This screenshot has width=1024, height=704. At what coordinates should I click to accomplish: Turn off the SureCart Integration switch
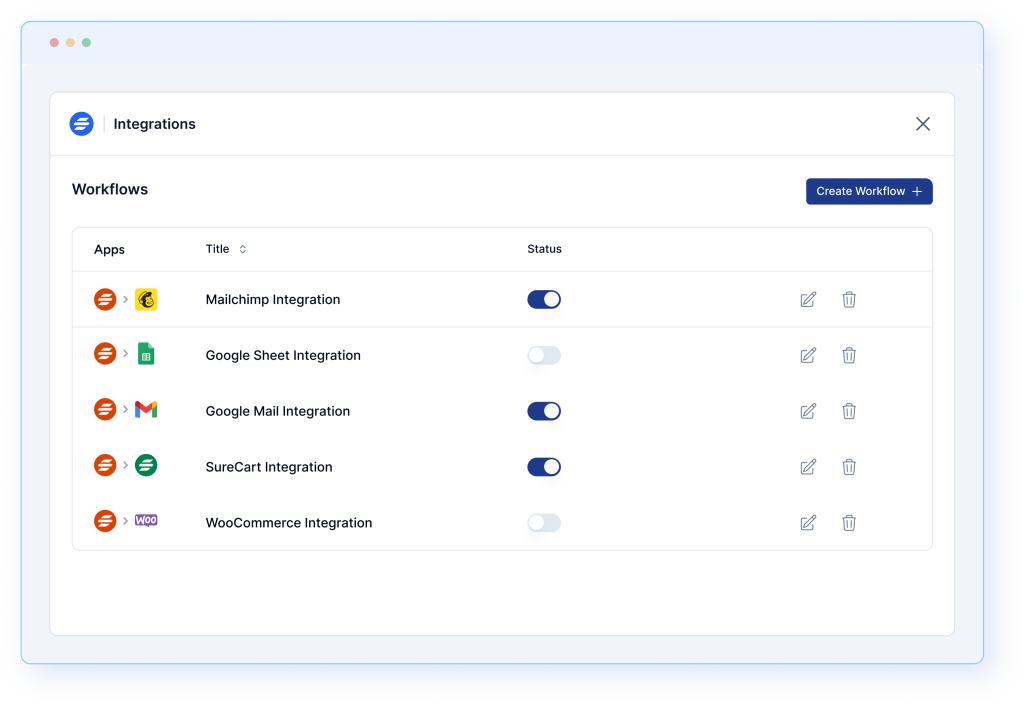[x=544, y=467]
